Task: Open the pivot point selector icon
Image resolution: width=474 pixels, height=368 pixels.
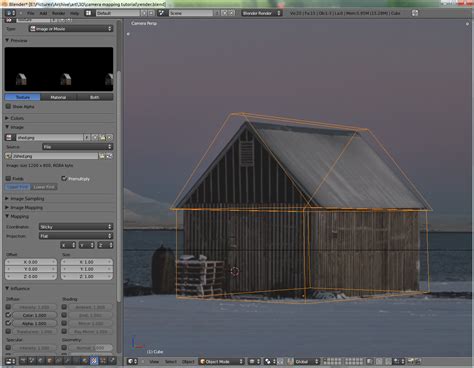Action: tap(269, 361)
